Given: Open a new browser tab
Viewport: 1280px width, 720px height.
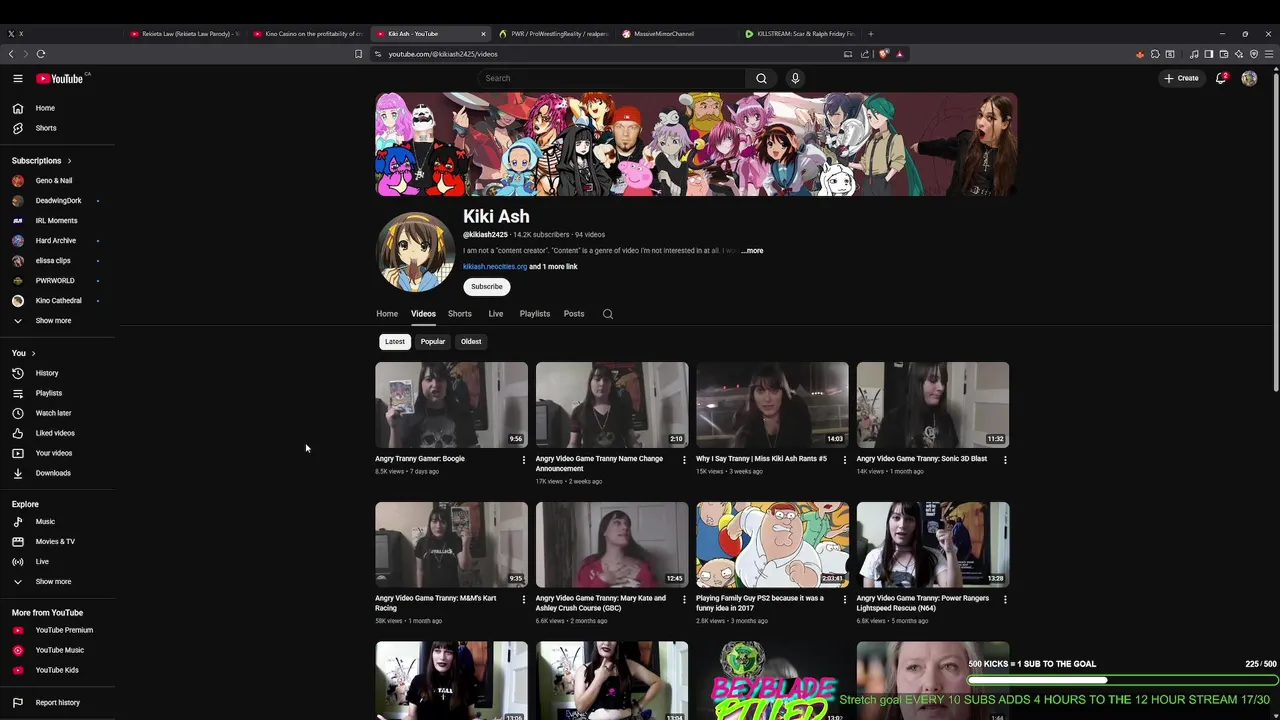Looking at the screenshot, I should coord(870,34).
